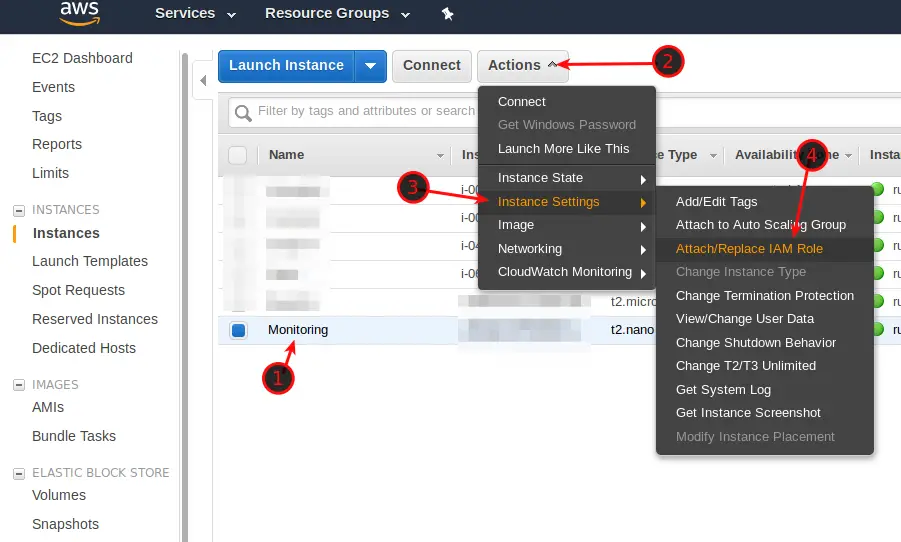Open the Networking submenu

point(567,249)
